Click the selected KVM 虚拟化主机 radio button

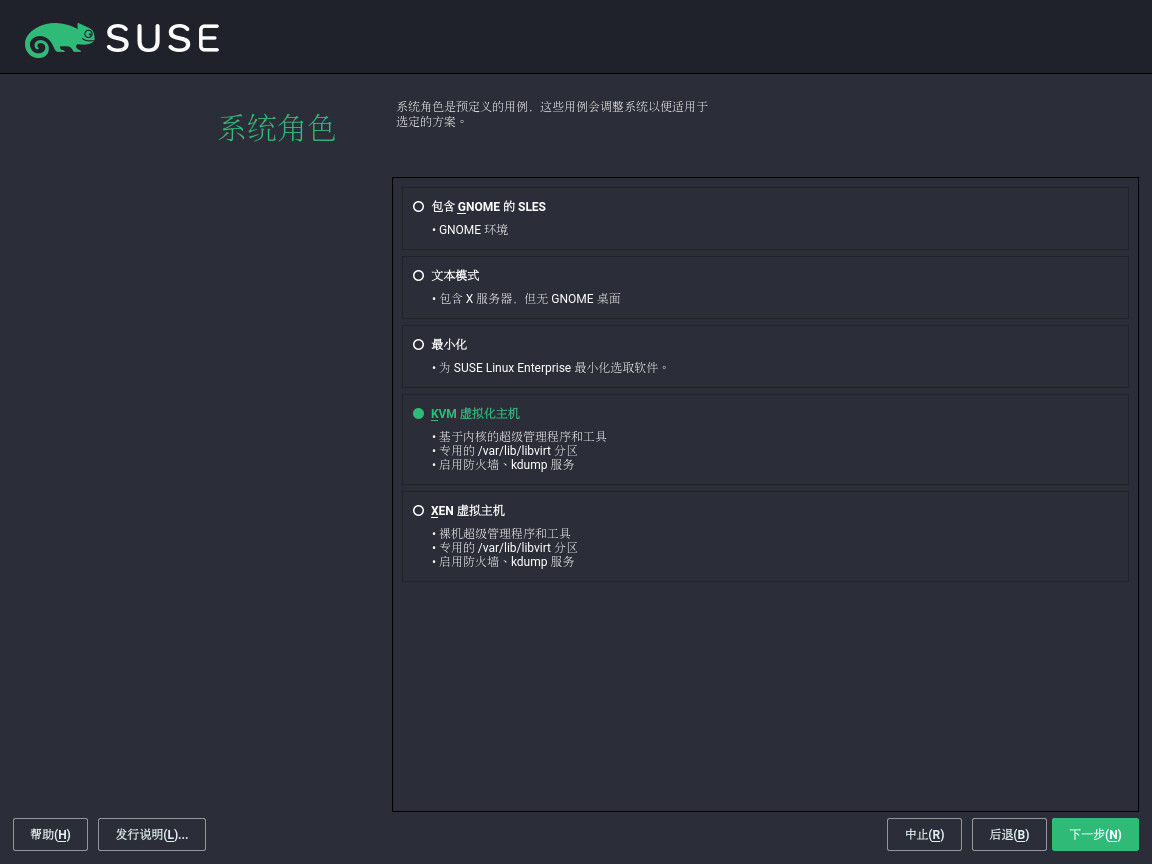[x=418, y=414]
